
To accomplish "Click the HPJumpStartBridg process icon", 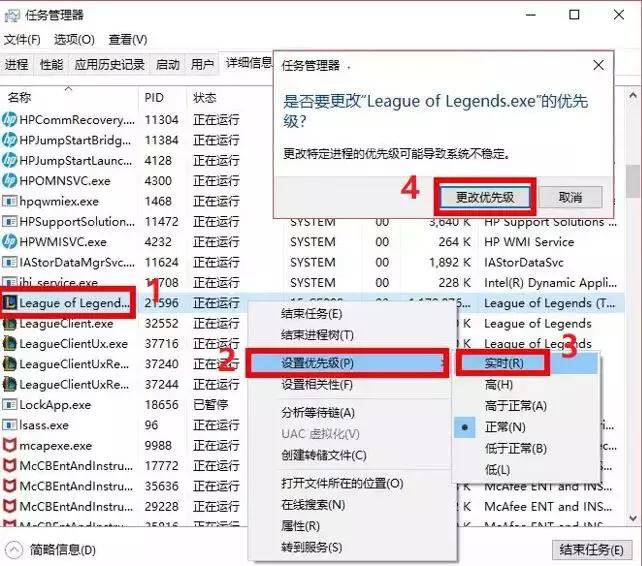I will tap(9, 140).
